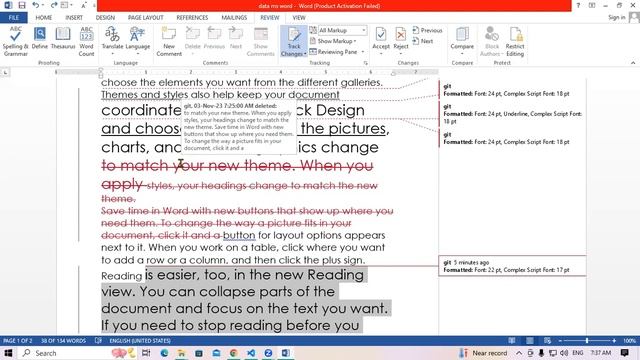Switch to Web Layout view
Screen dimensions: 640x360
tap(548, 340)
